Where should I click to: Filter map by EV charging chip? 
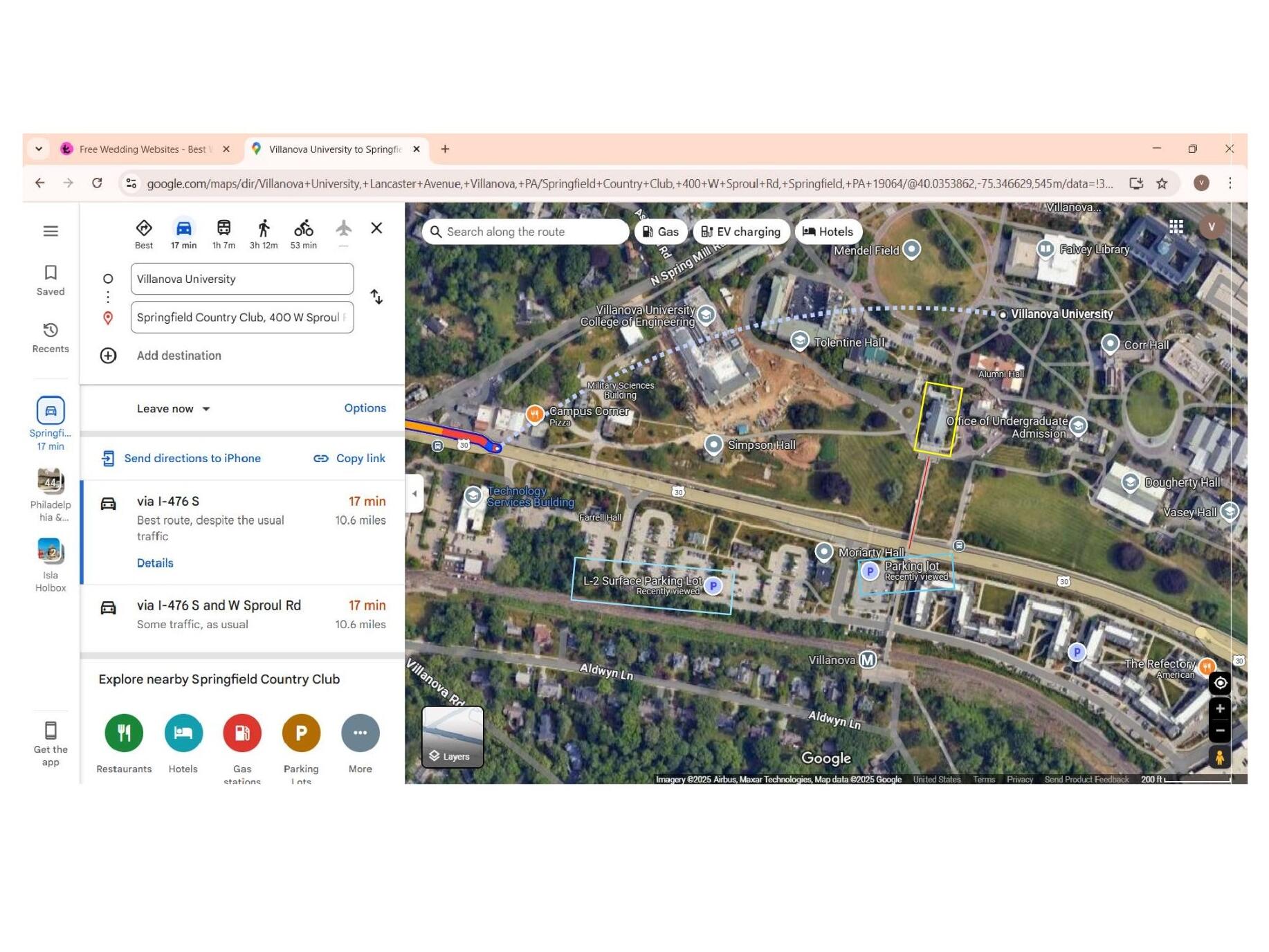point(741,232)
